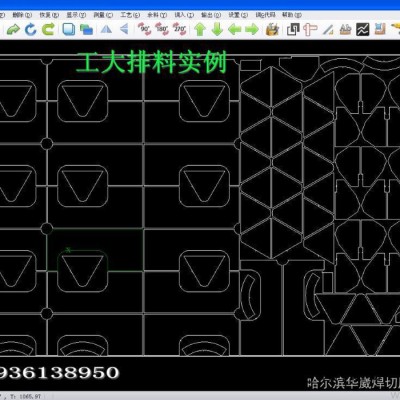
Task: Select the rotate 180 degrees icon
Action: click(x=162, y=29)
